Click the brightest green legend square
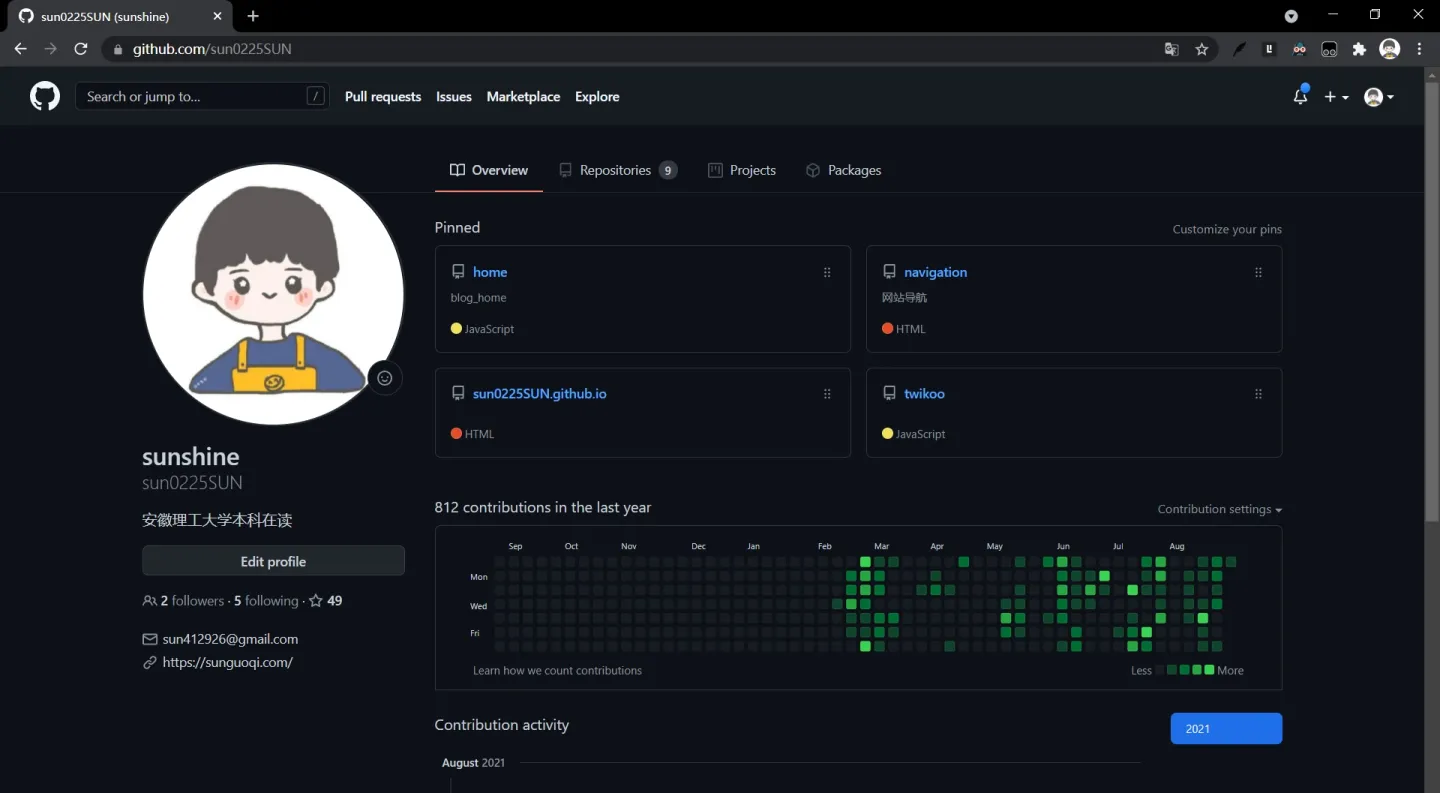This screenshot has width=1440, height=793. click(x=1209, y=670)
